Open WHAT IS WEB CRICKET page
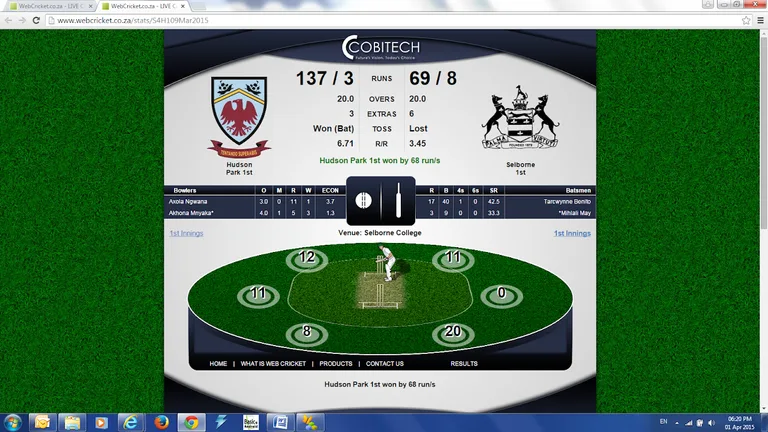Viewport: 768px width, 432px height. click(x=273, y=363)
